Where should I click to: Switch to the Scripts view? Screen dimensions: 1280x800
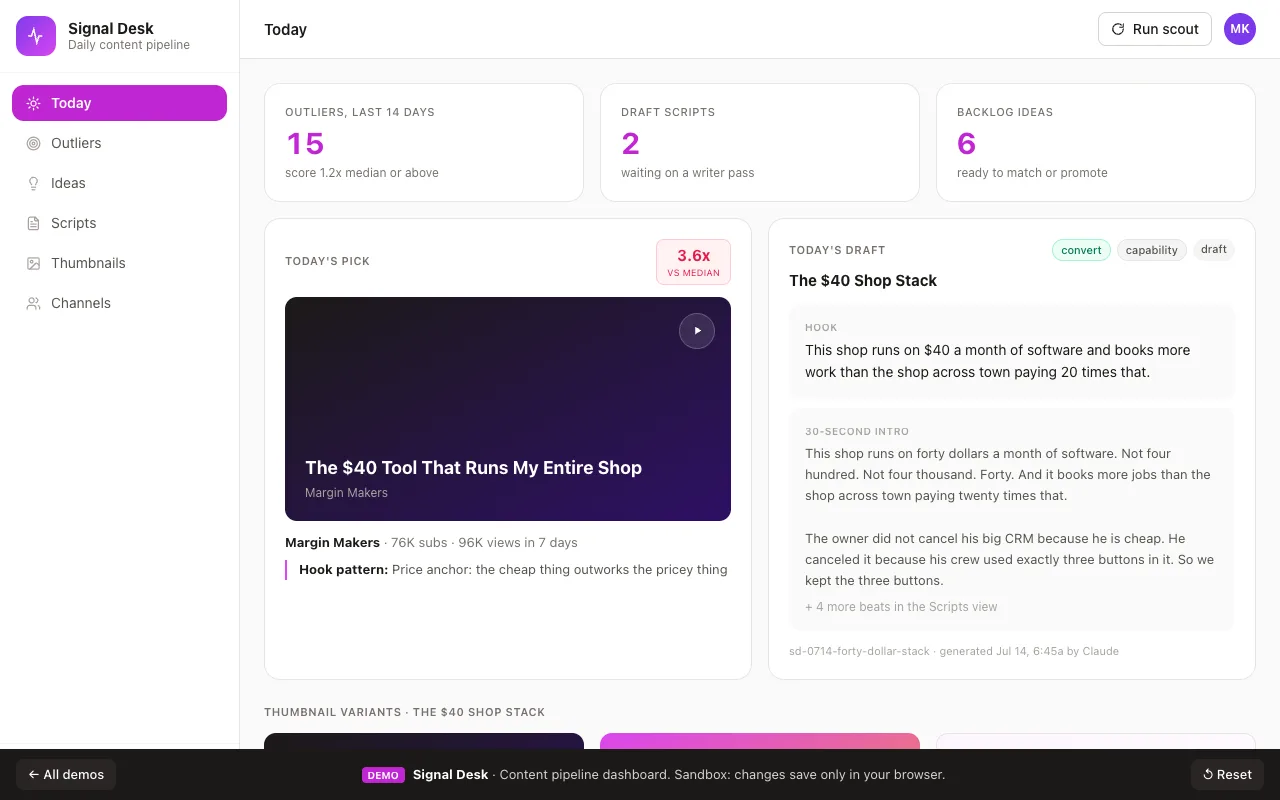tap(119, 223)
